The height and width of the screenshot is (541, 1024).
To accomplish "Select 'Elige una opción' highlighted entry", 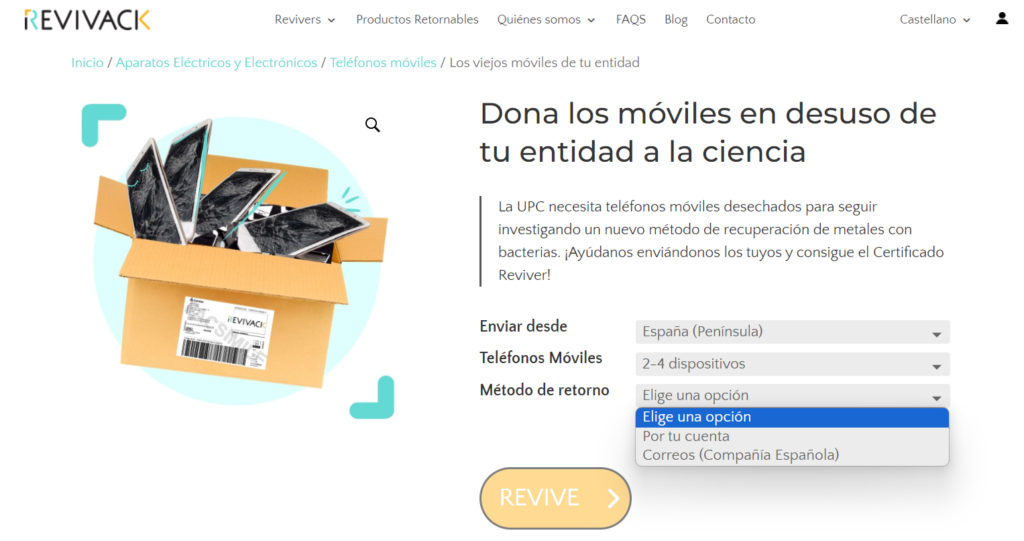I will (792, 417).
